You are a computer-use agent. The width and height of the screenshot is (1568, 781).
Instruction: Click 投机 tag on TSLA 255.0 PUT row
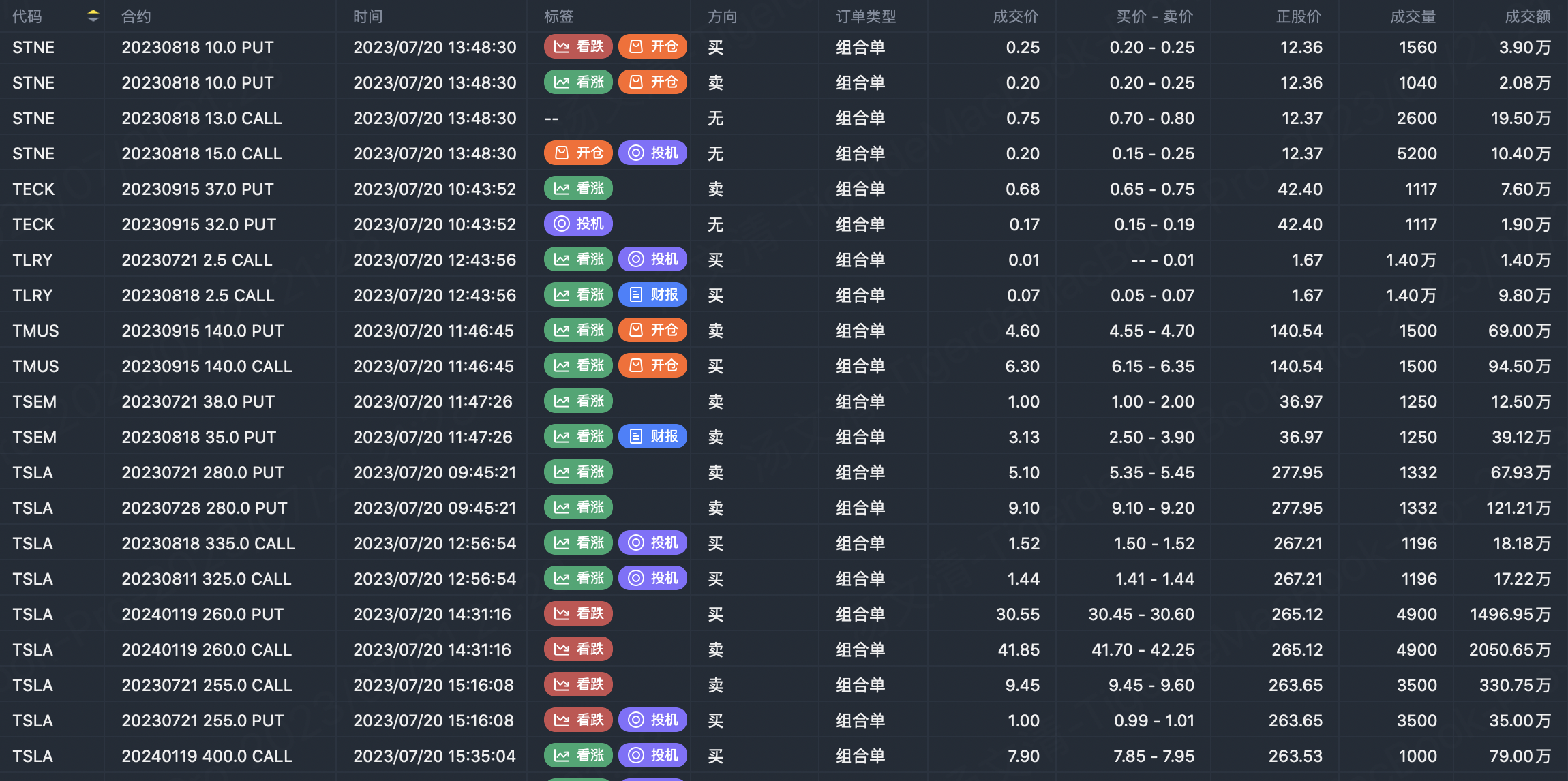652,720
